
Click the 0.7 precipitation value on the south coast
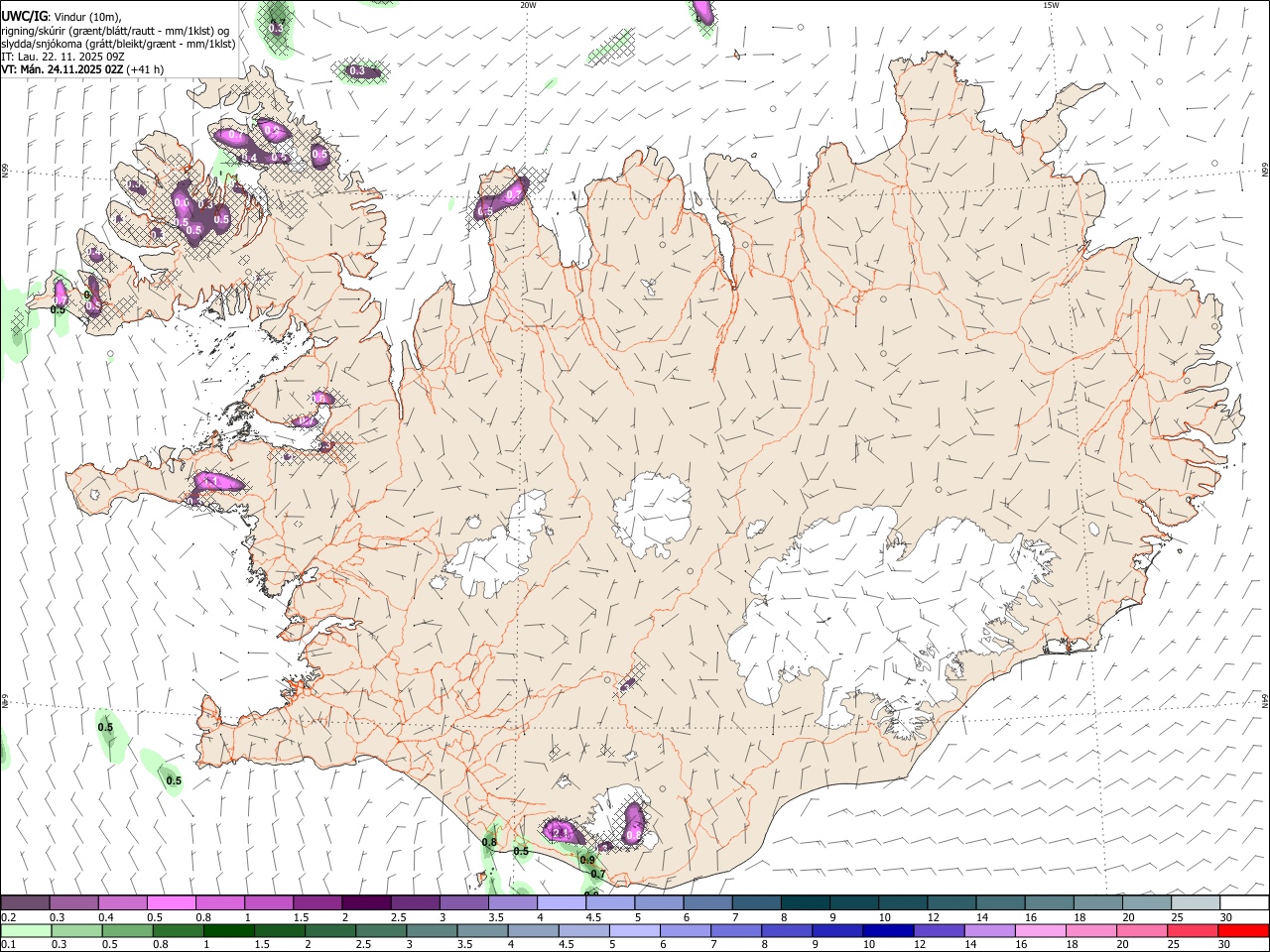point(598,874)
